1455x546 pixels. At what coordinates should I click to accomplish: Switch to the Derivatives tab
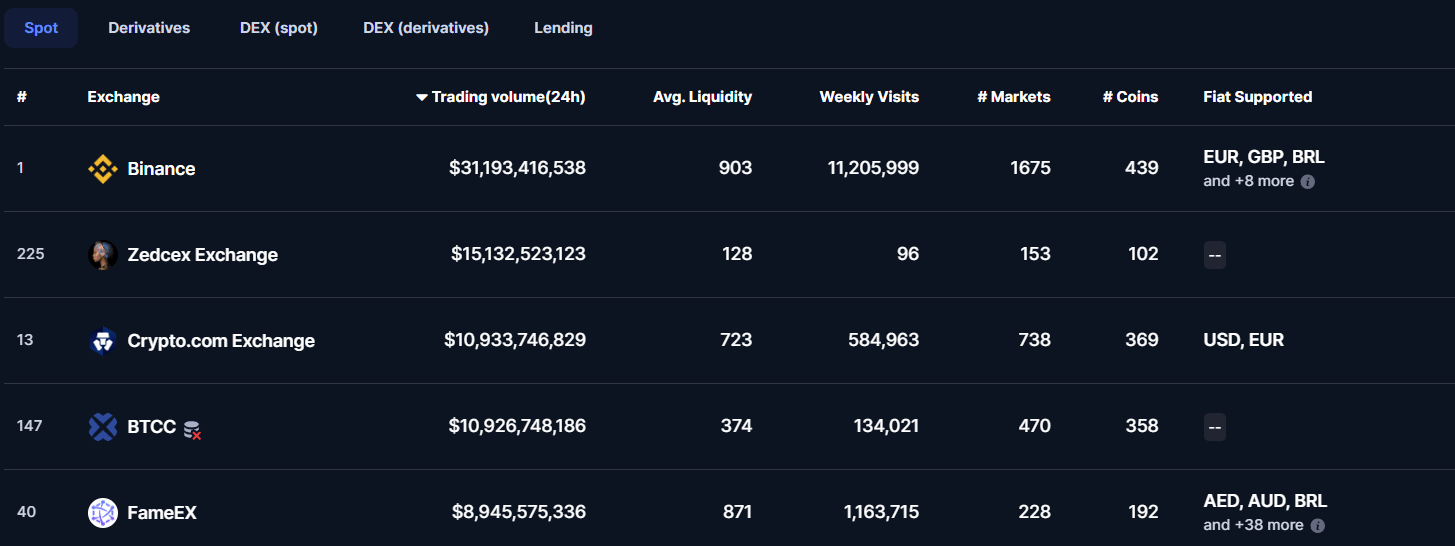tap(149, 28)
